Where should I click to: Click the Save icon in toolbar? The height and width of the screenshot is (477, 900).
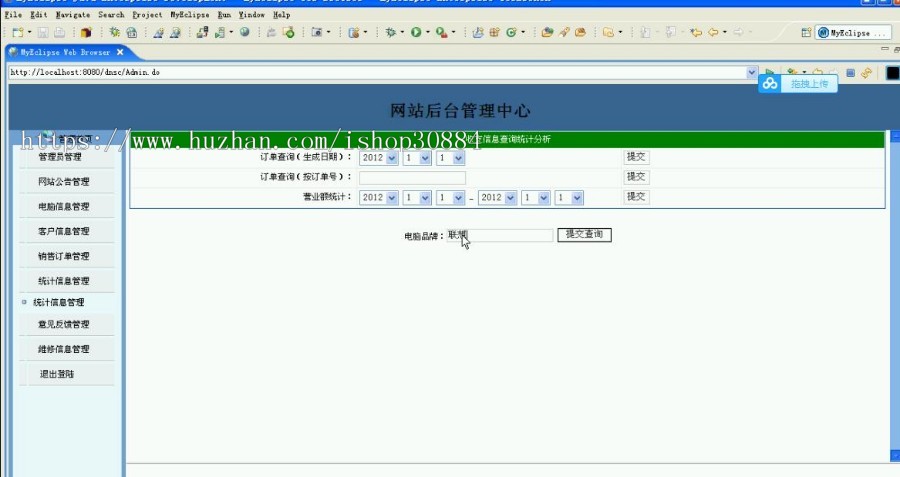pyautogui.click(x=43, y=33)
